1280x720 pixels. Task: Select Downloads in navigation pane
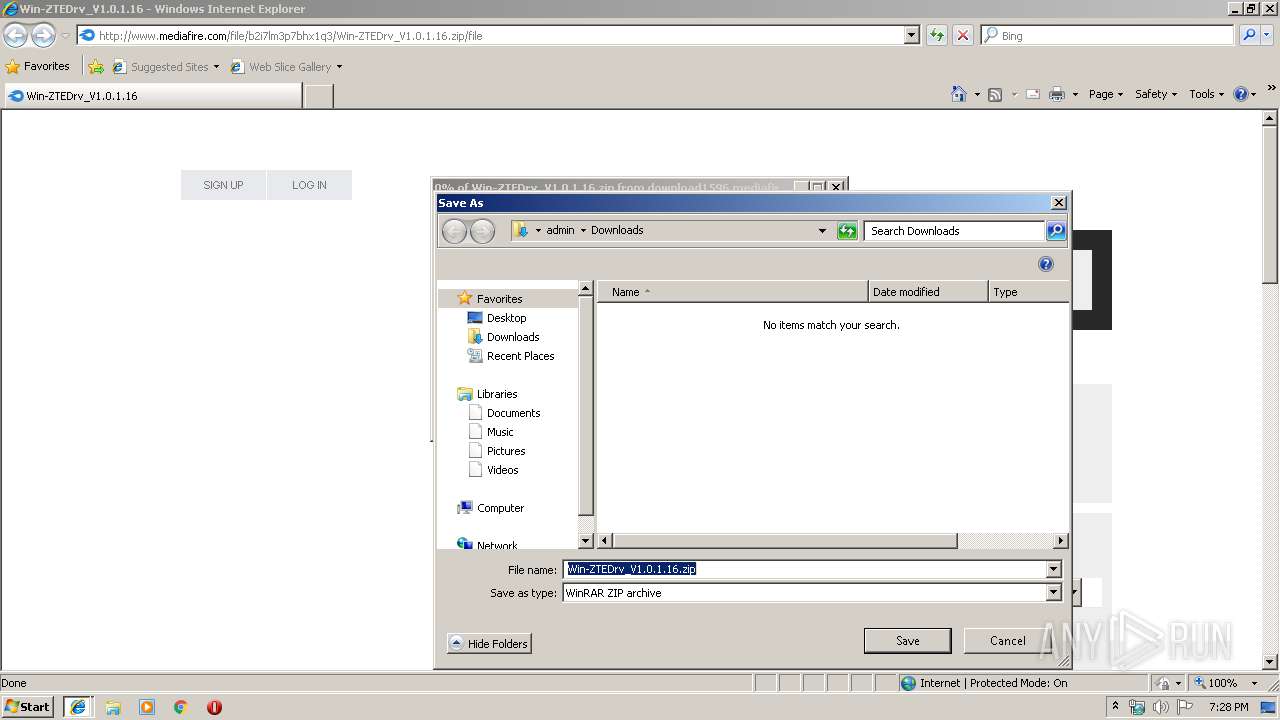tap(512, 337)
